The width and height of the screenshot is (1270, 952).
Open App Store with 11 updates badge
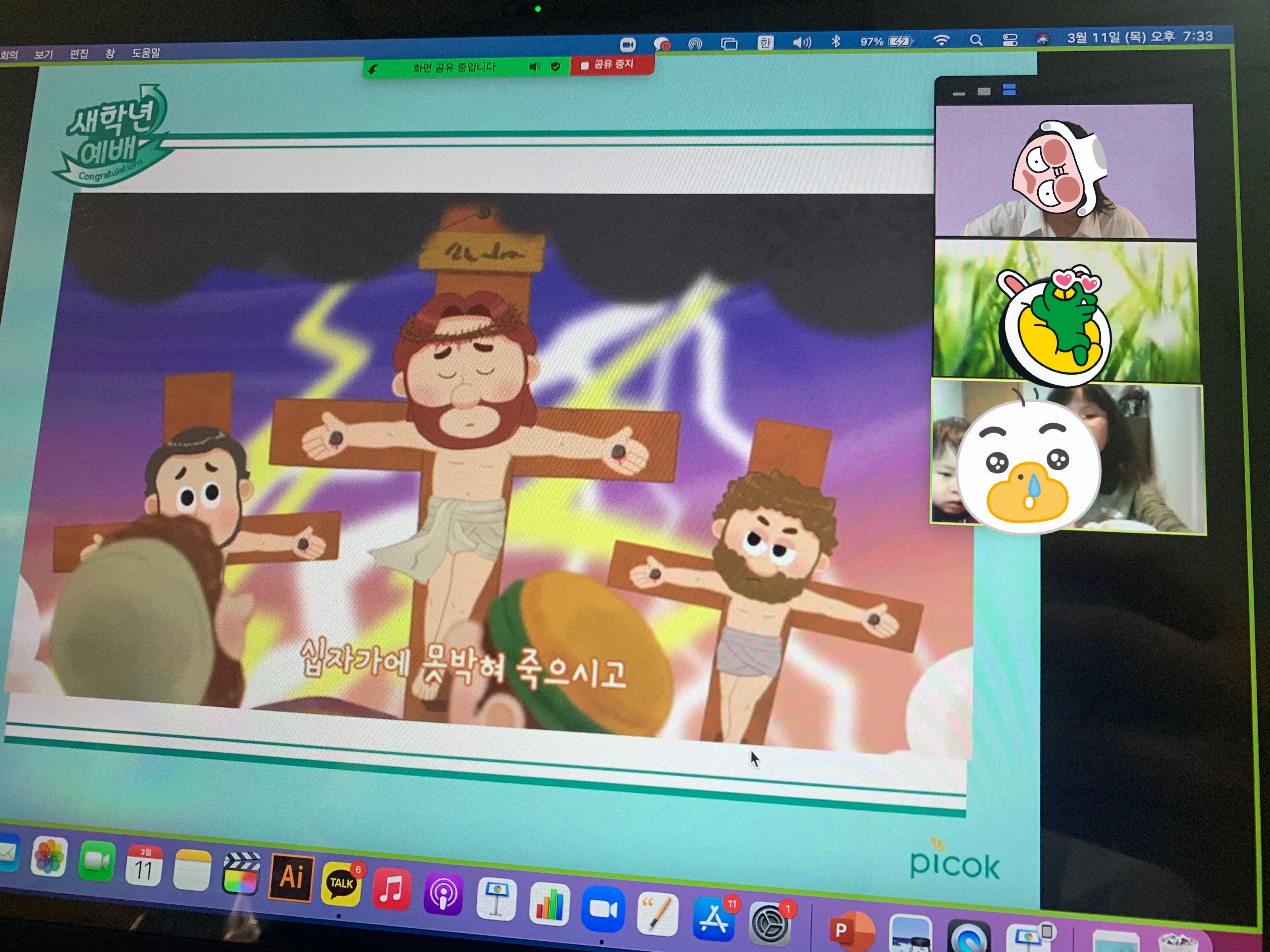click(713, 919)
